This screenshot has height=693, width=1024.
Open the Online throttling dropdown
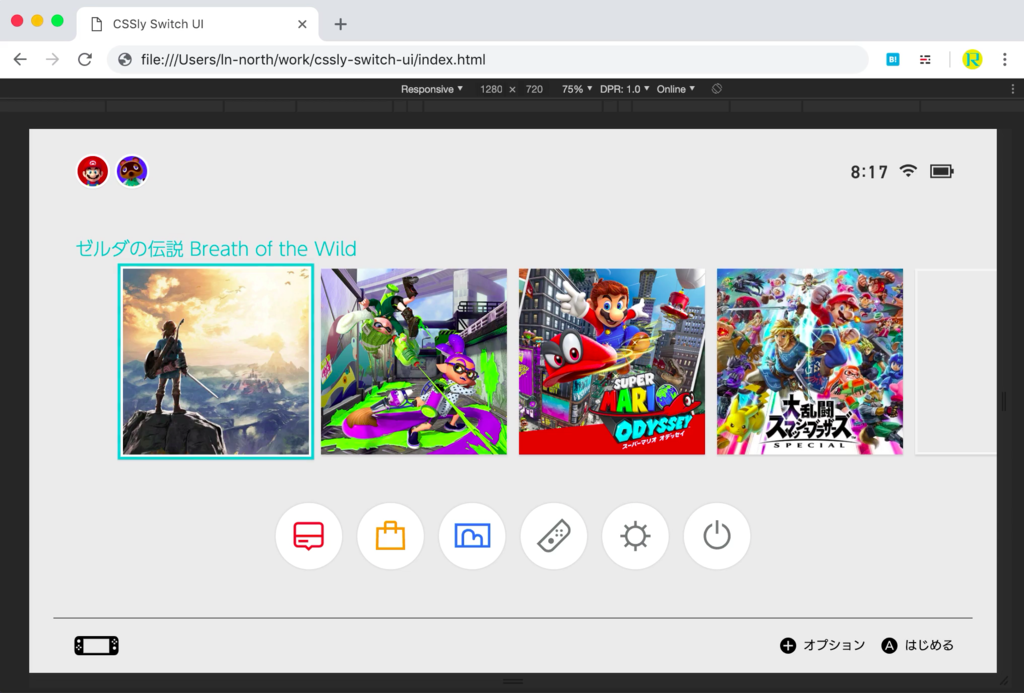click(x=676, y=89)
